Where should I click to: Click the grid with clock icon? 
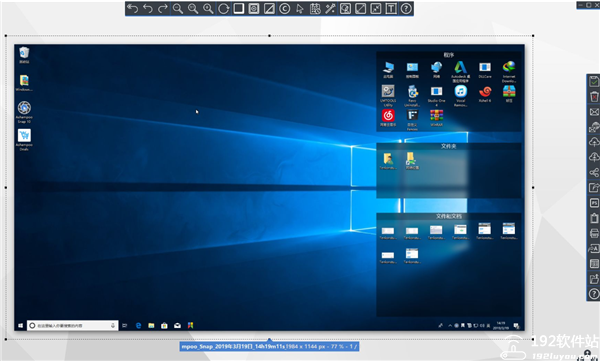(x=315, y=8)
